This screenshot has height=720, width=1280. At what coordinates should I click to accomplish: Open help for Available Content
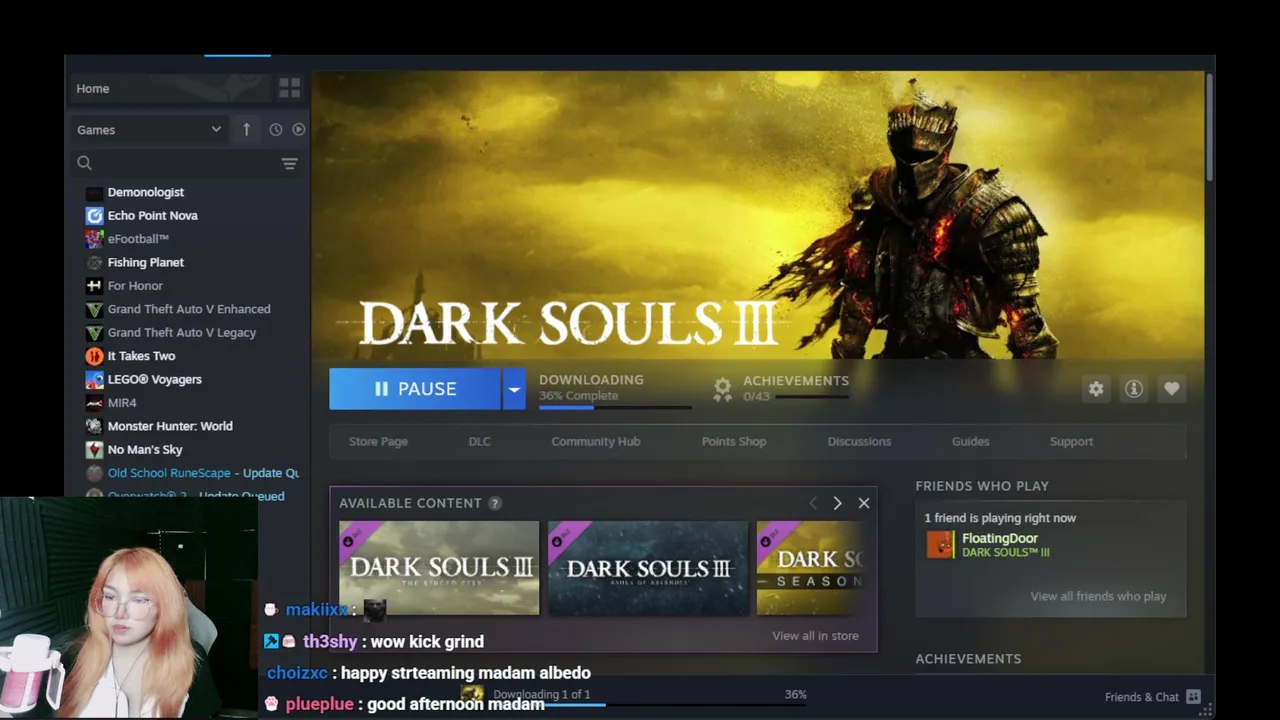pyautogui.click(x=495, y=503)
